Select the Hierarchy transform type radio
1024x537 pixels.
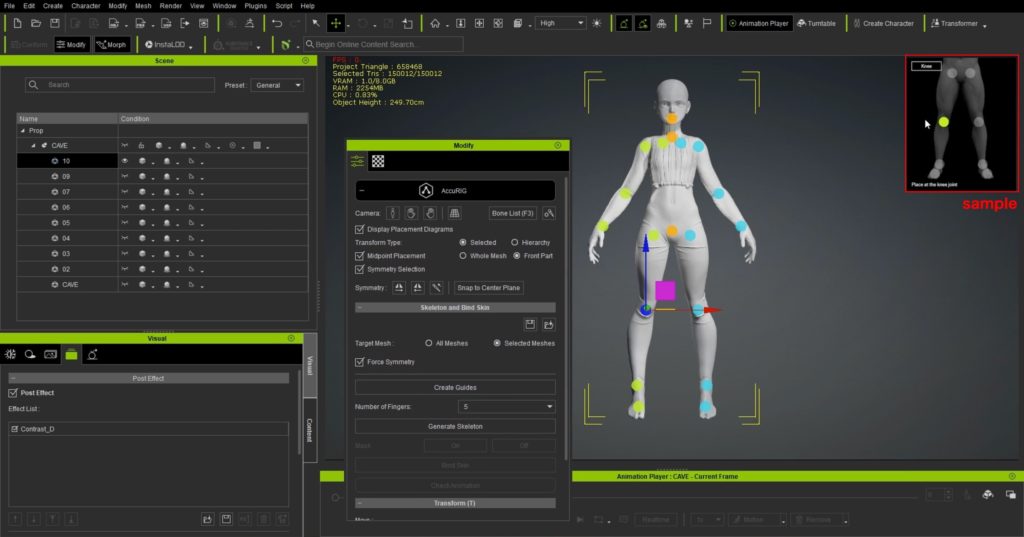click(x=515, y=242)
